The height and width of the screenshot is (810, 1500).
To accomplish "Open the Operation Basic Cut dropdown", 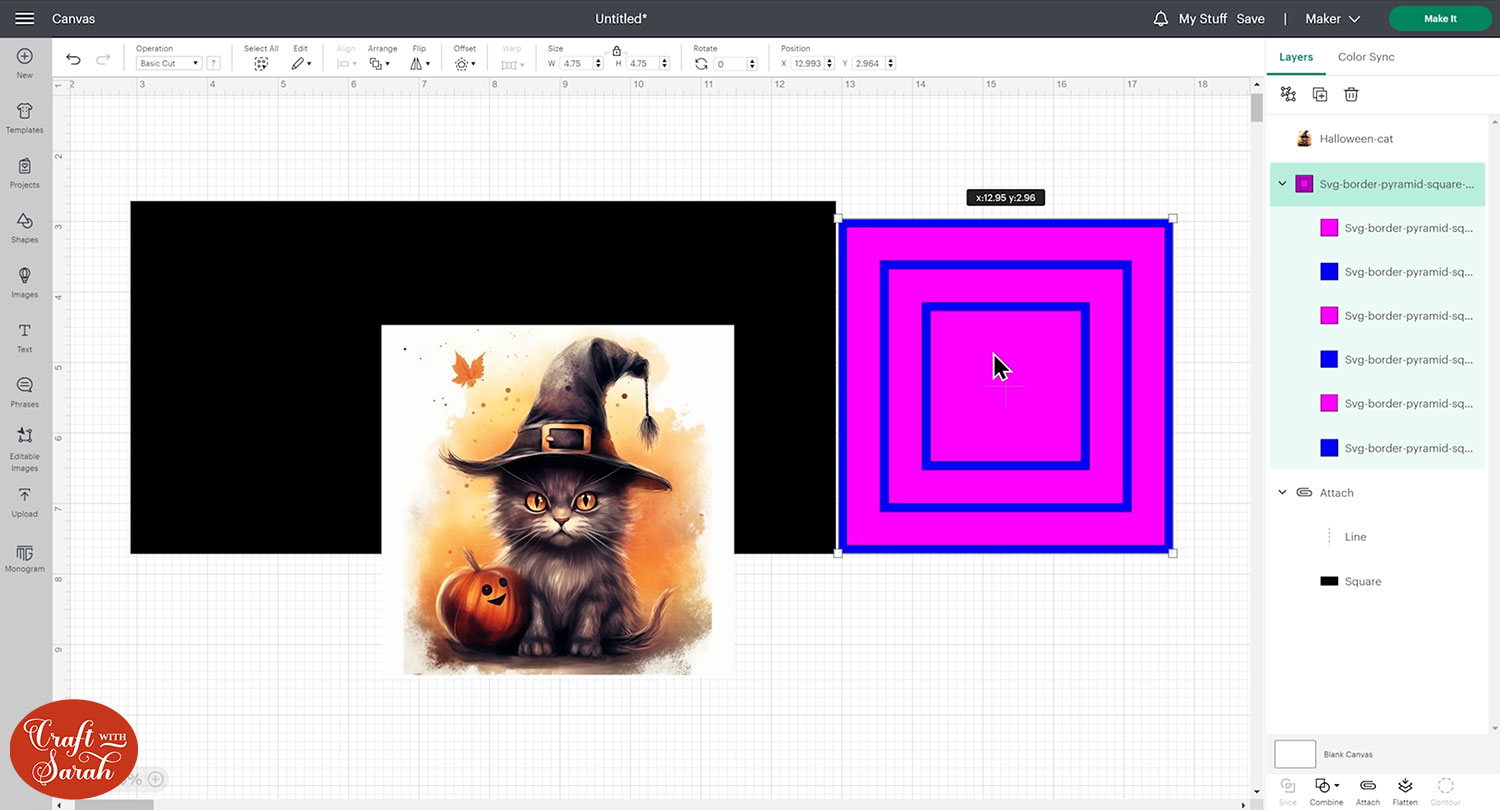I will pos(168,63).
